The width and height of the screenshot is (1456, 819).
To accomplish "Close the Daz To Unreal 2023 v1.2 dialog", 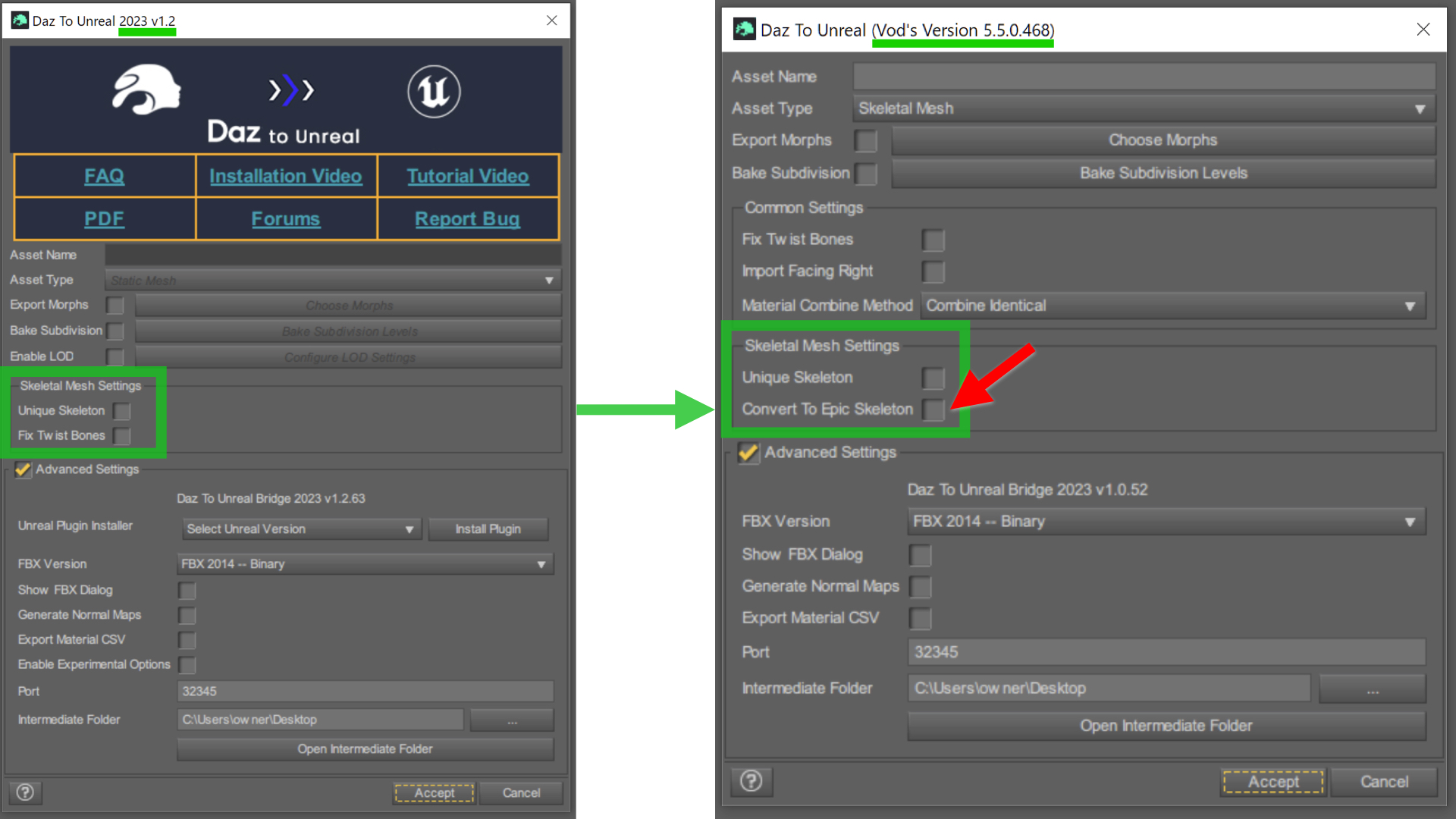I will point(552,20).
